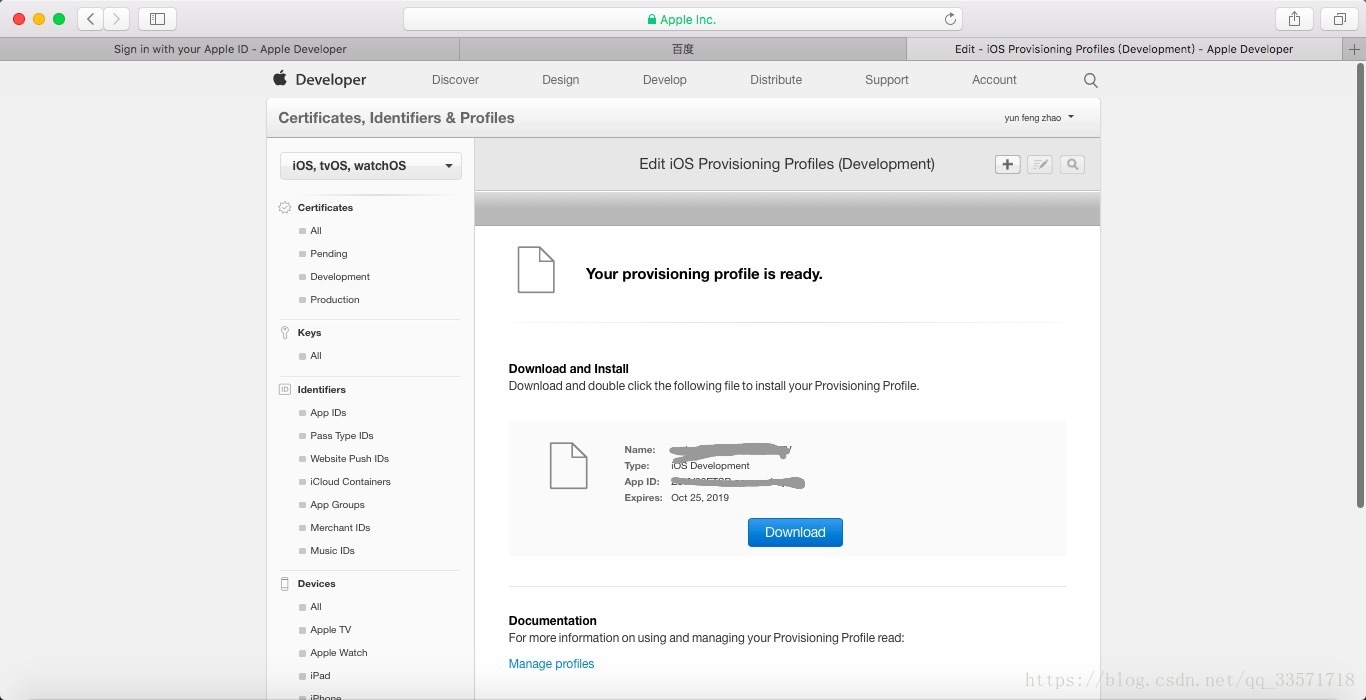Click the Certificates, Identifiers & Profiles title
This screenshot has width=1366, height=700.
pyautogui.click(x=396, y=118)
